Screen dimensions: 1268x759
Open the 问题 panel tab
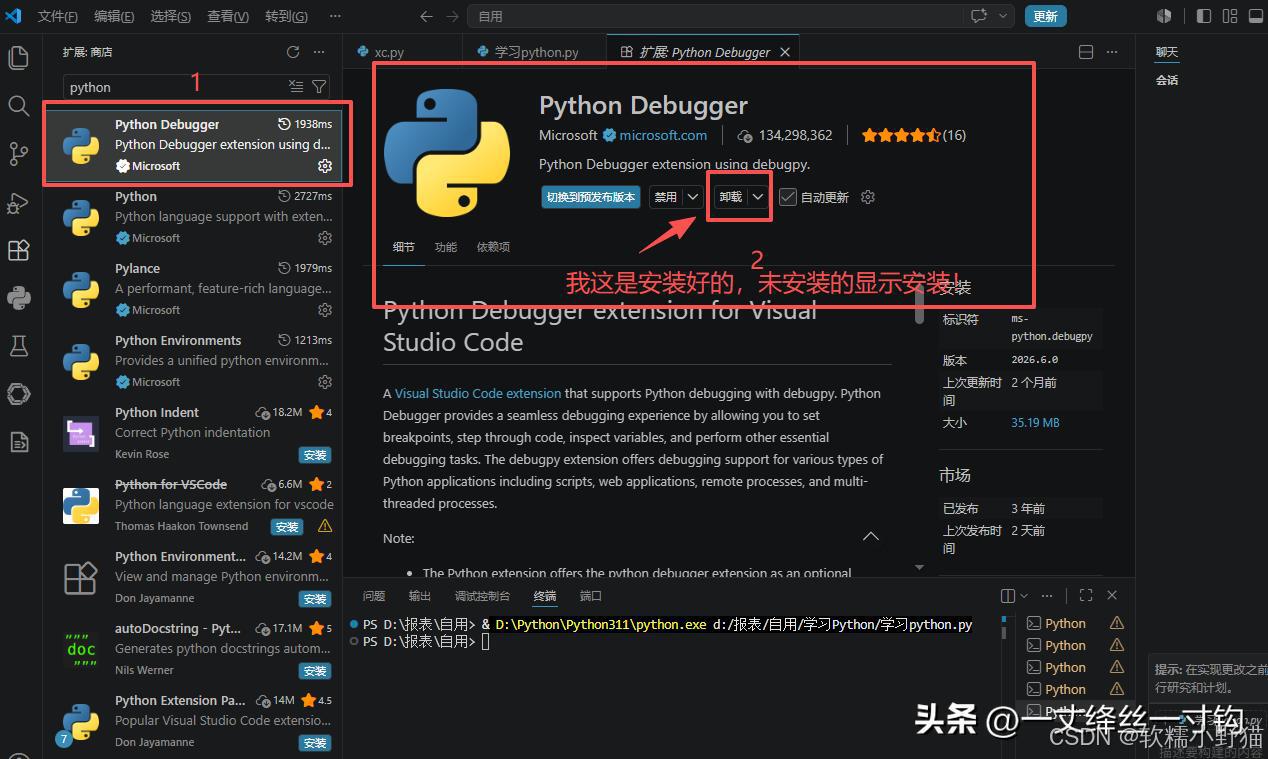(374, 596)
